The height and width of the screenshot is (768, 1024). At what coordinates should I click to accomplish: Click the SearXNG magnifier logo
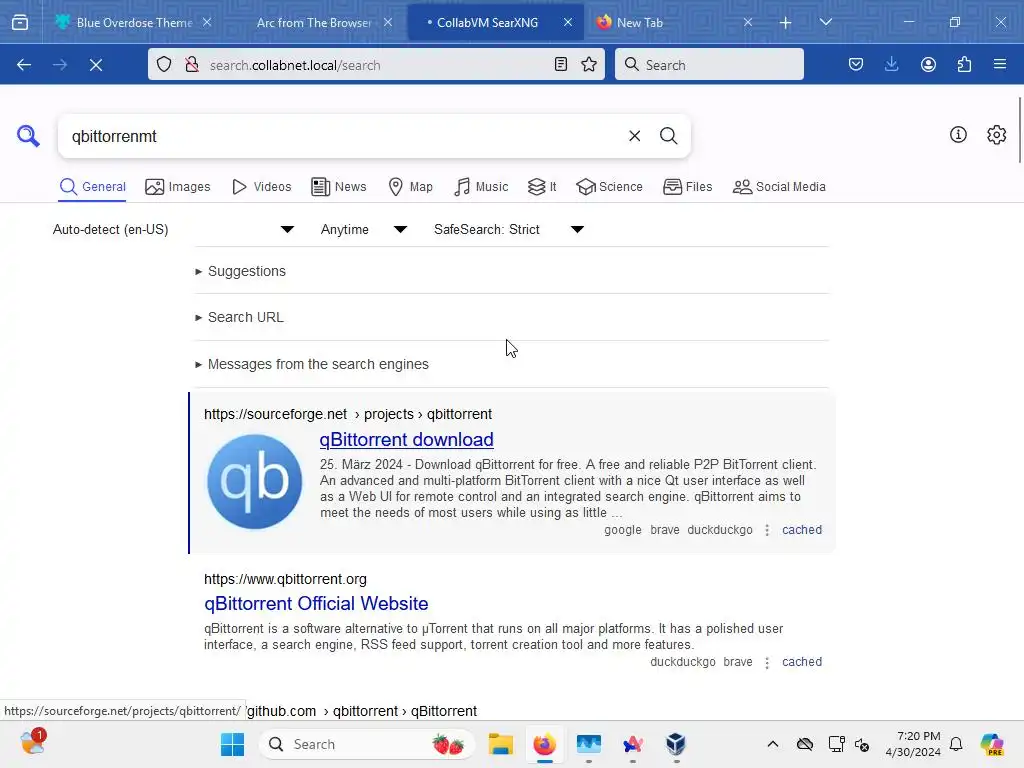click(x=28, y=136)
